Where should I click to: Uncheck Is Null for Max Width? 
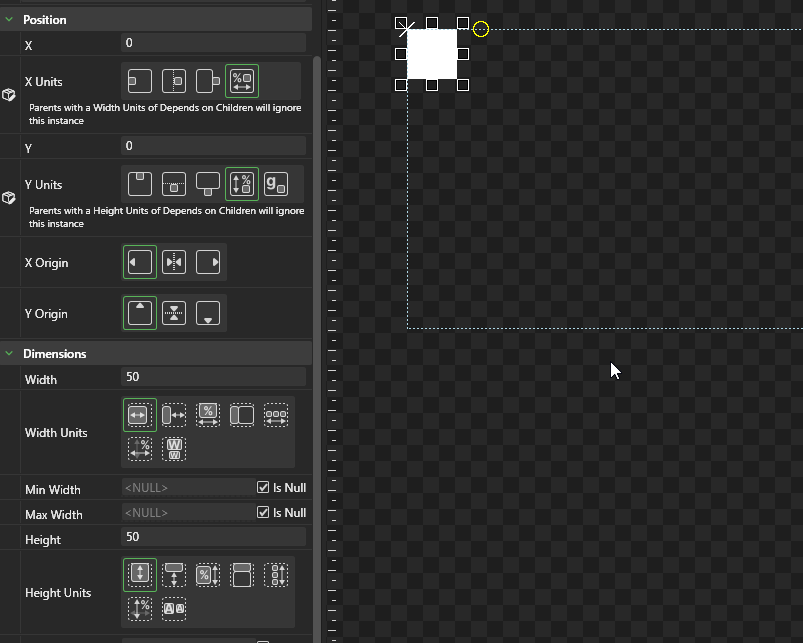pos(263,513)
